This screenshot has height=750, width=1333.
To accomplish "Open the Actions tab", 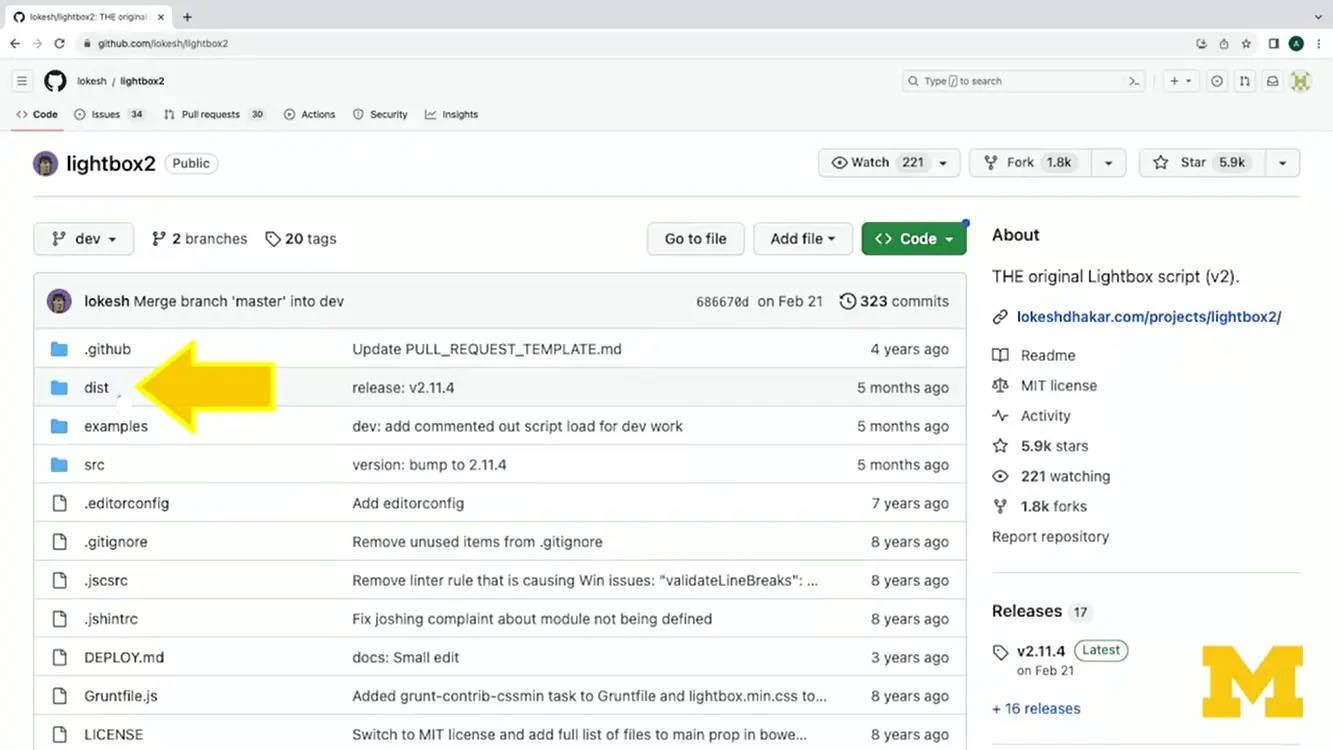I will [309, 114].
